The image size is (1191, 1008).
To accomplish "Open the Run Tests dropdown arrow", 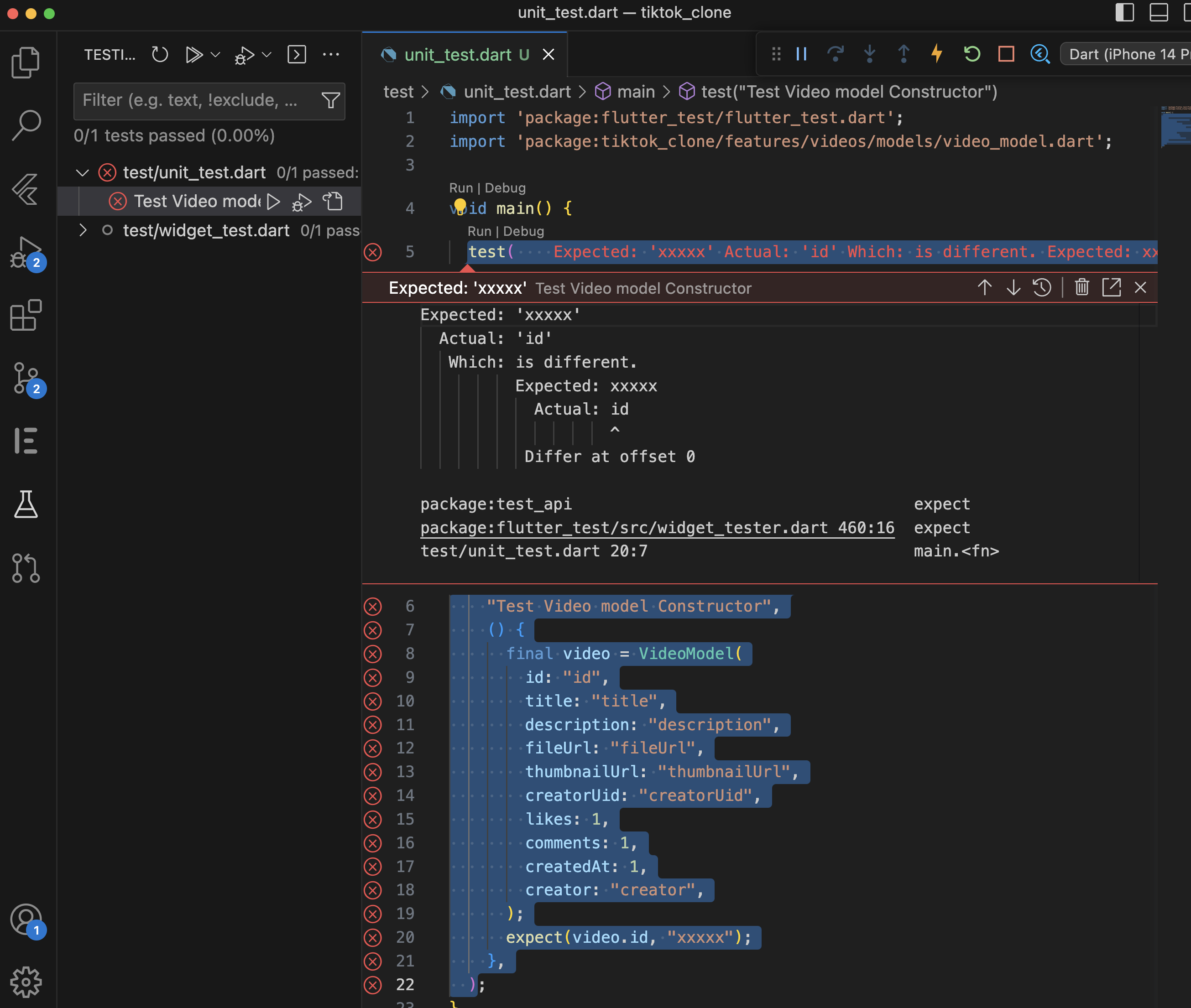I will tap(215, 55).
